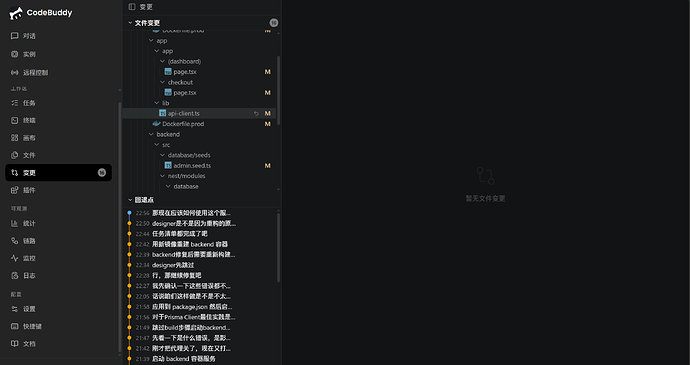Open the admin.seed.ts file
Screen dimensions: 690x365
(199, 166)
